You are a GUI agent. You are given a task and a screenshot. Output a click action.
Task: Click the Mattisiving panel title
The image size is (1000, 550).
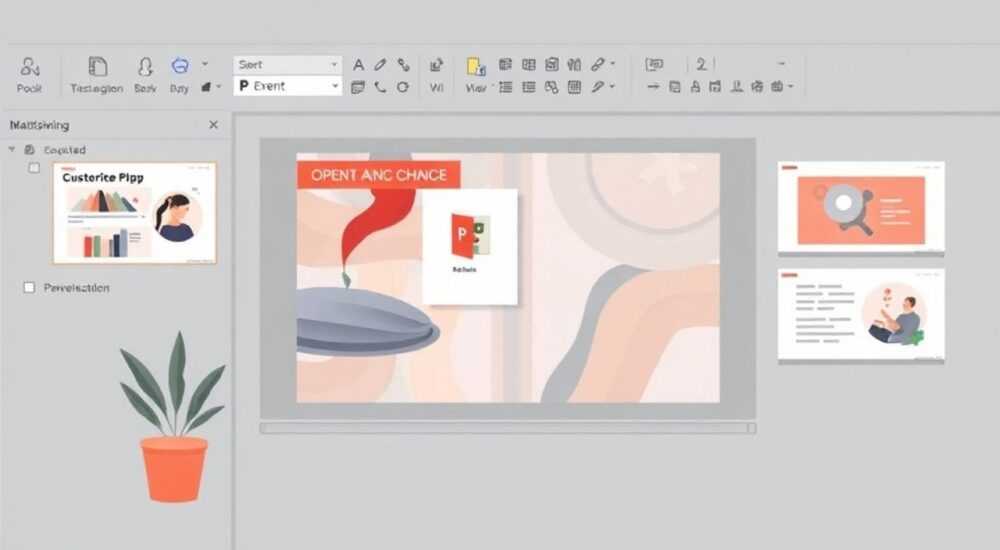(x=40, y=125)
